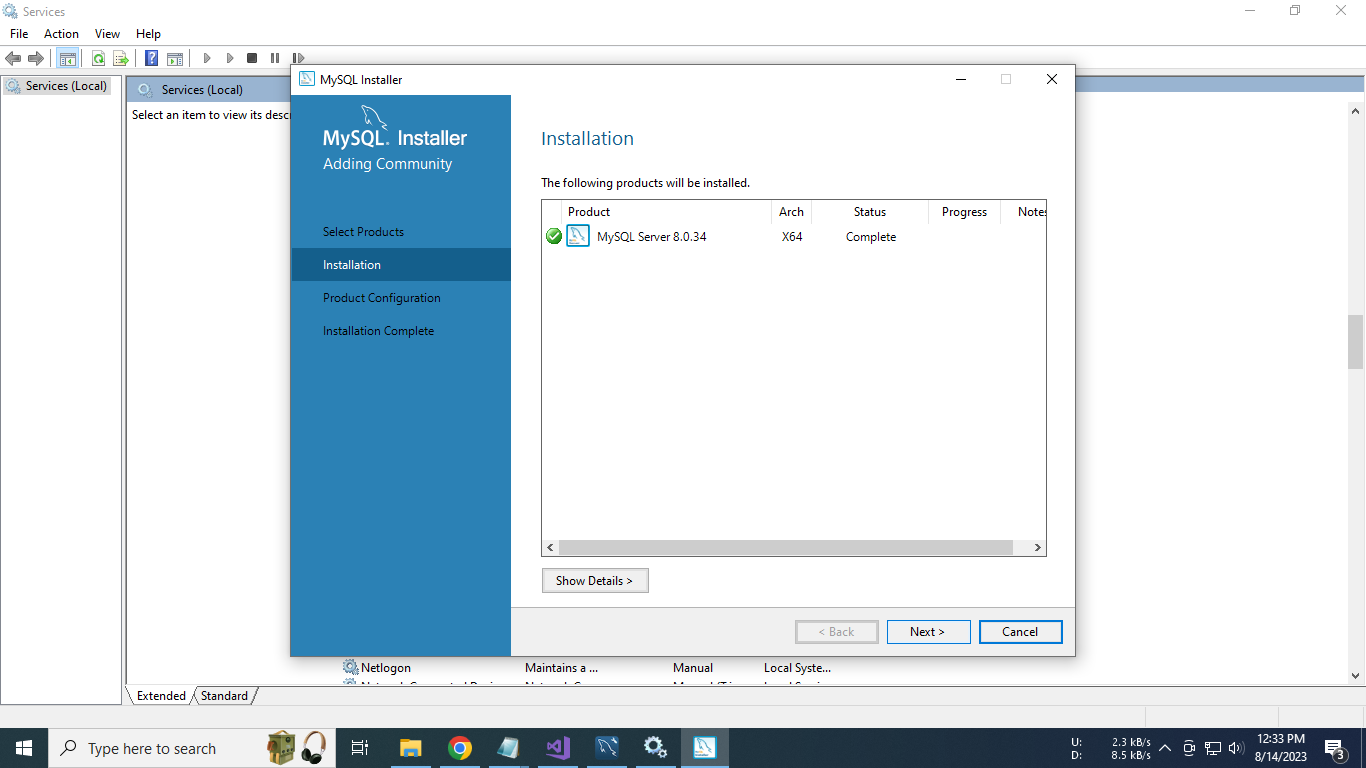Screen dimensions: 1366x768
Task: Click MySQL Installer taskbar icon
Action: tap(705, 748)
